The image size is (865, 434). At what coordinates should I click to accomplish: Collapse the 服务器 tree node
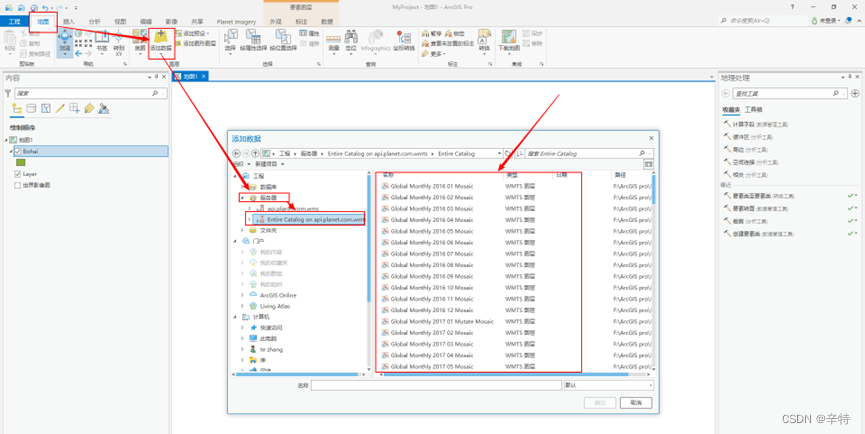[242, 197]
